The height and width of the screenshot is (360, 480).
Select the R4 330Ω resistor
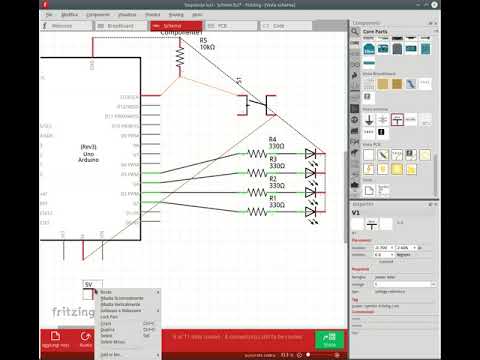pos(257,154)
